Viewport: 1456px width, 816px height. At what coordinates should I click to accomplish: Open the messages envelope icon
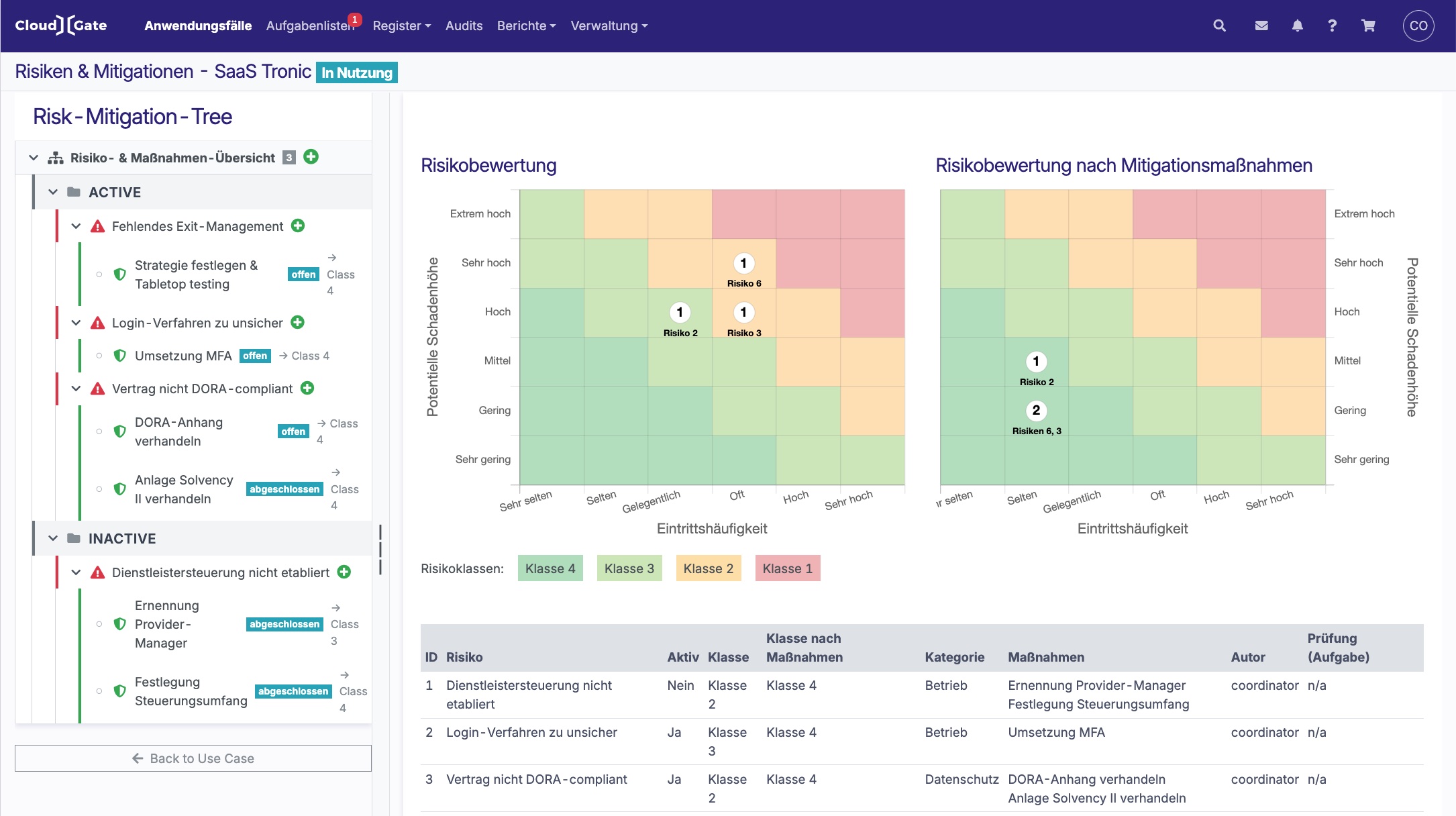point(1261,25)
